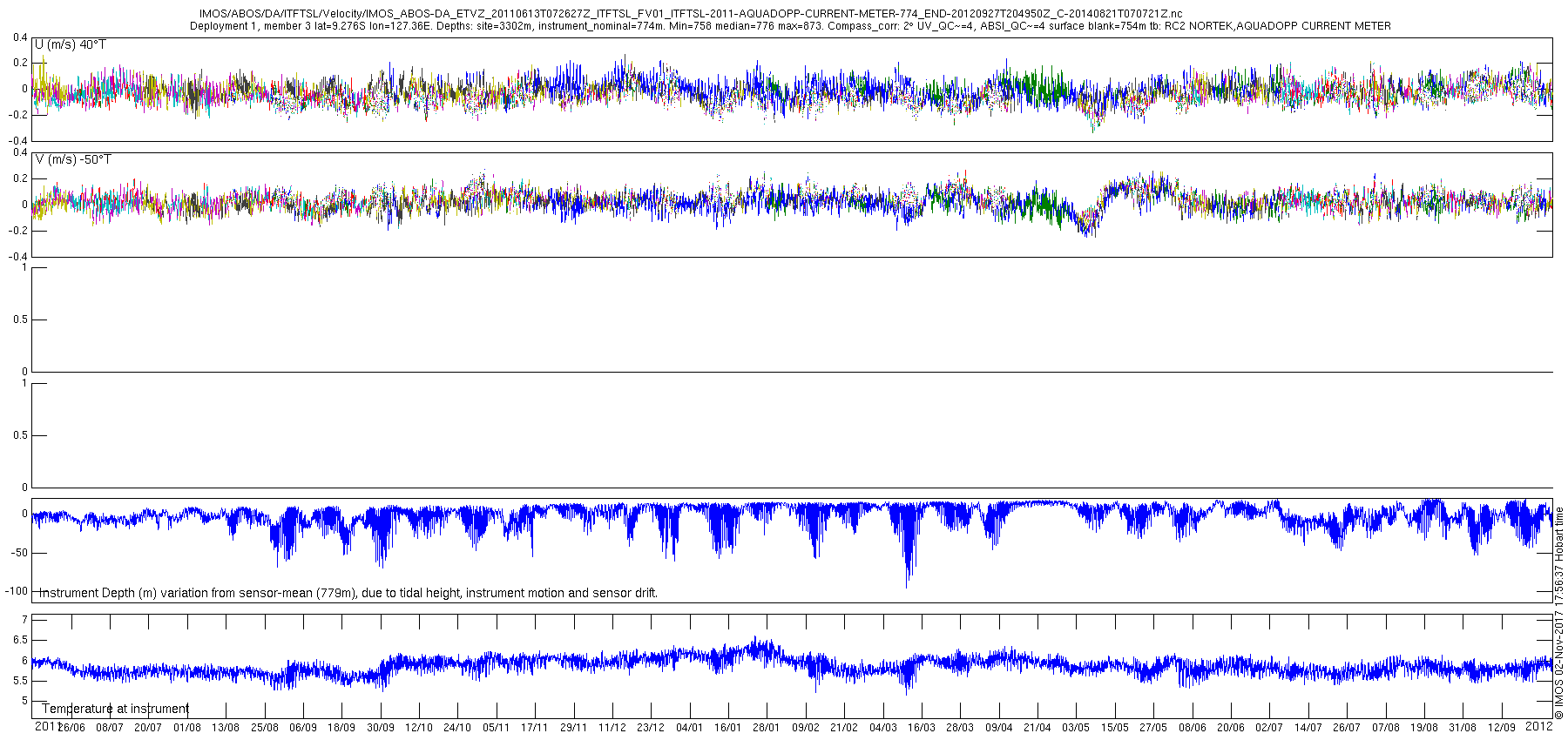Click the Deployment 1 metadata subtitle line
This screenshot has height=740, width=1568.
(790, 26)
